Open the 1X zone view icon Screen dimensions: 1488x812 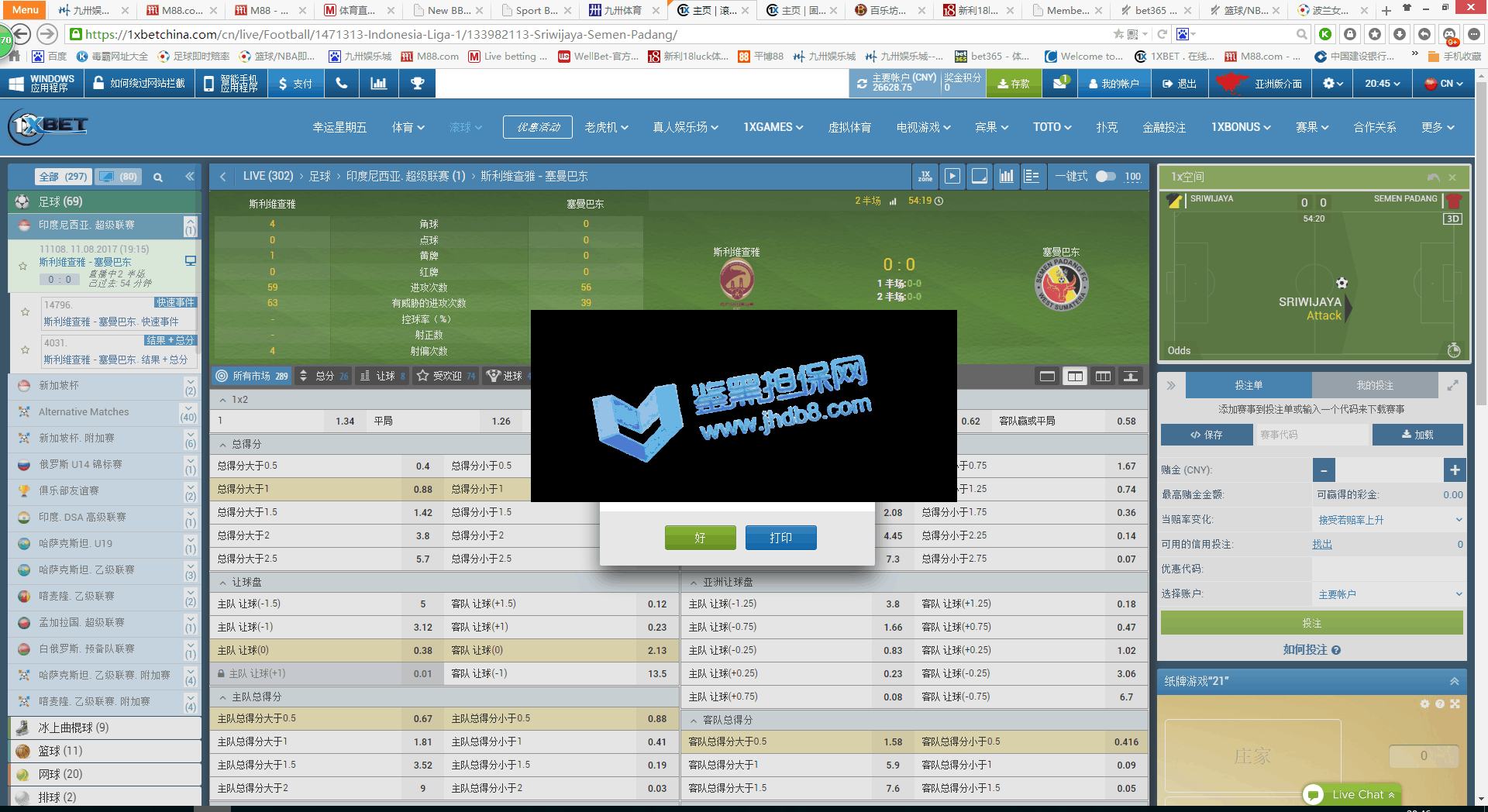pos(925,177)
